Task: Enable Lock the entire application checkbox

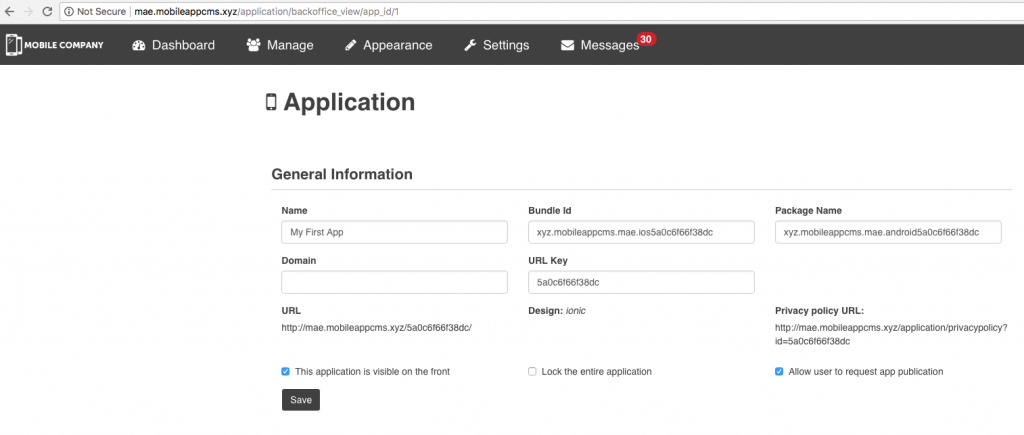Action: tap(533, 371)
